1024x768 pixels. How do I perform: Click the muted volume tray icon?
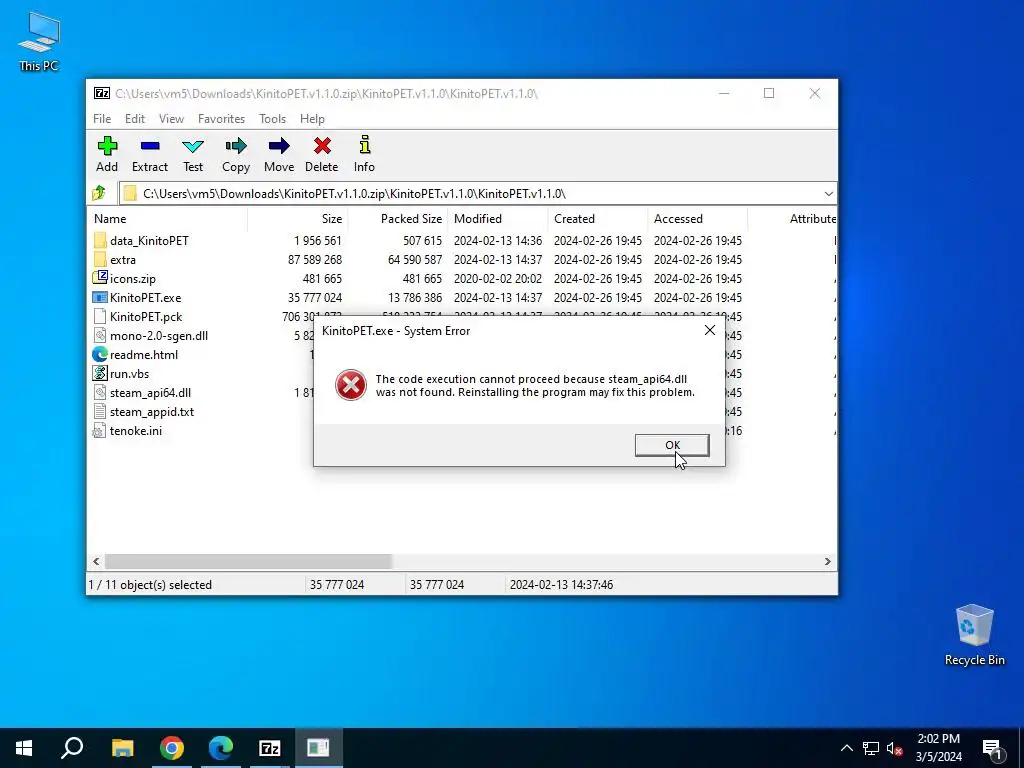coord(895,748)
